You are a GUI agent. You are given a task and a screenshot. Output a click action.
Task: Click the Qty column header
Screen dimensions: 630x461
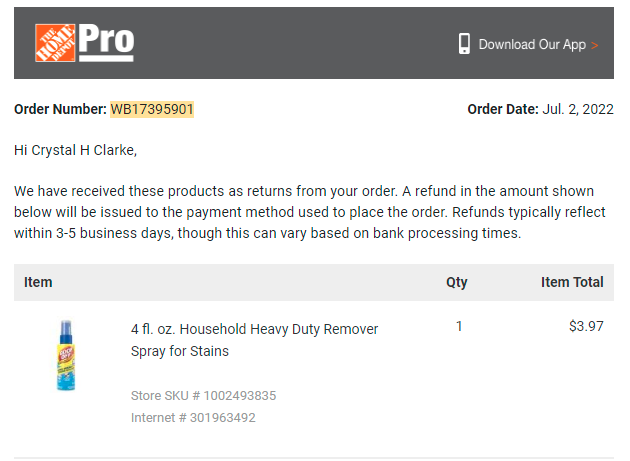(457, 282)
